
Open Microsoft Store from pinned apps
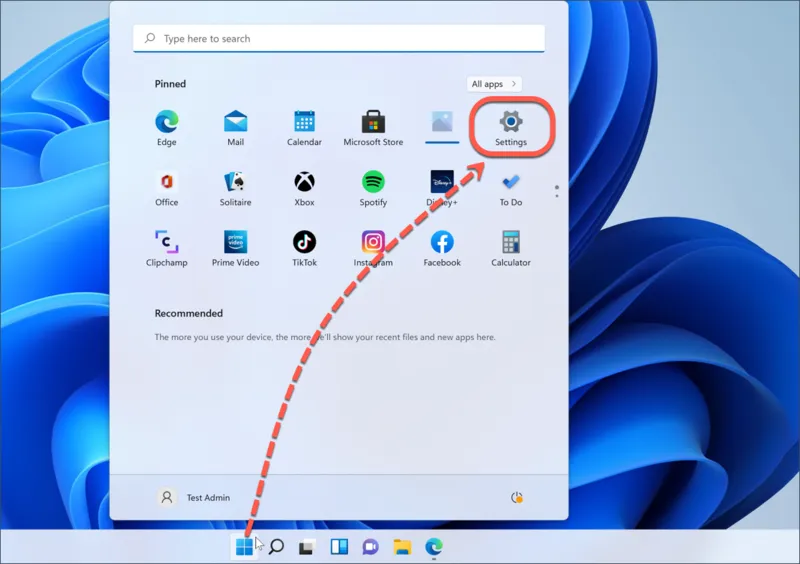coord(373,128)
